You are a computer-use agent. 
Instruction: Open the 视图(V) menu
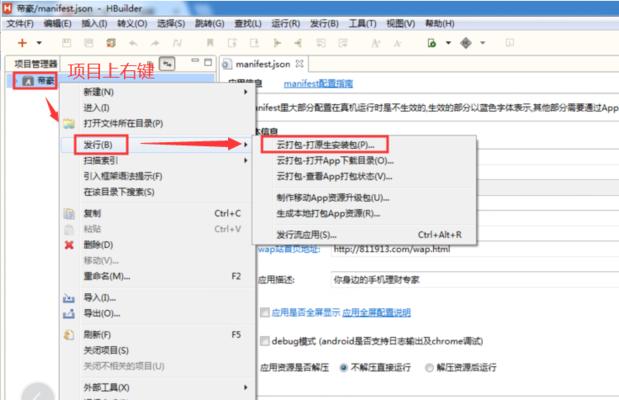[x=400, y=24]
